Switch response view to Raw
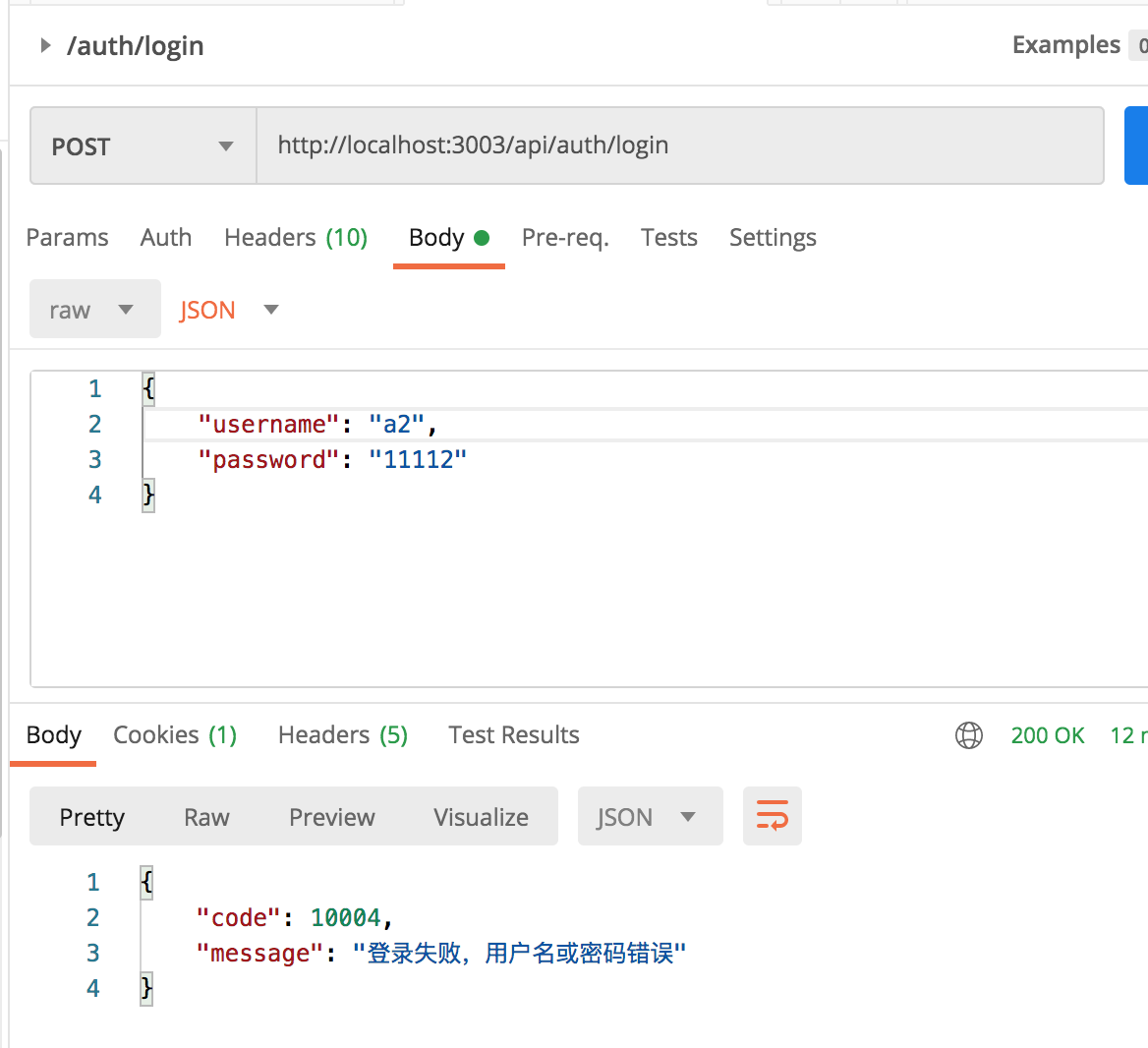1148x1048 pixels. [x=206, y=817]
